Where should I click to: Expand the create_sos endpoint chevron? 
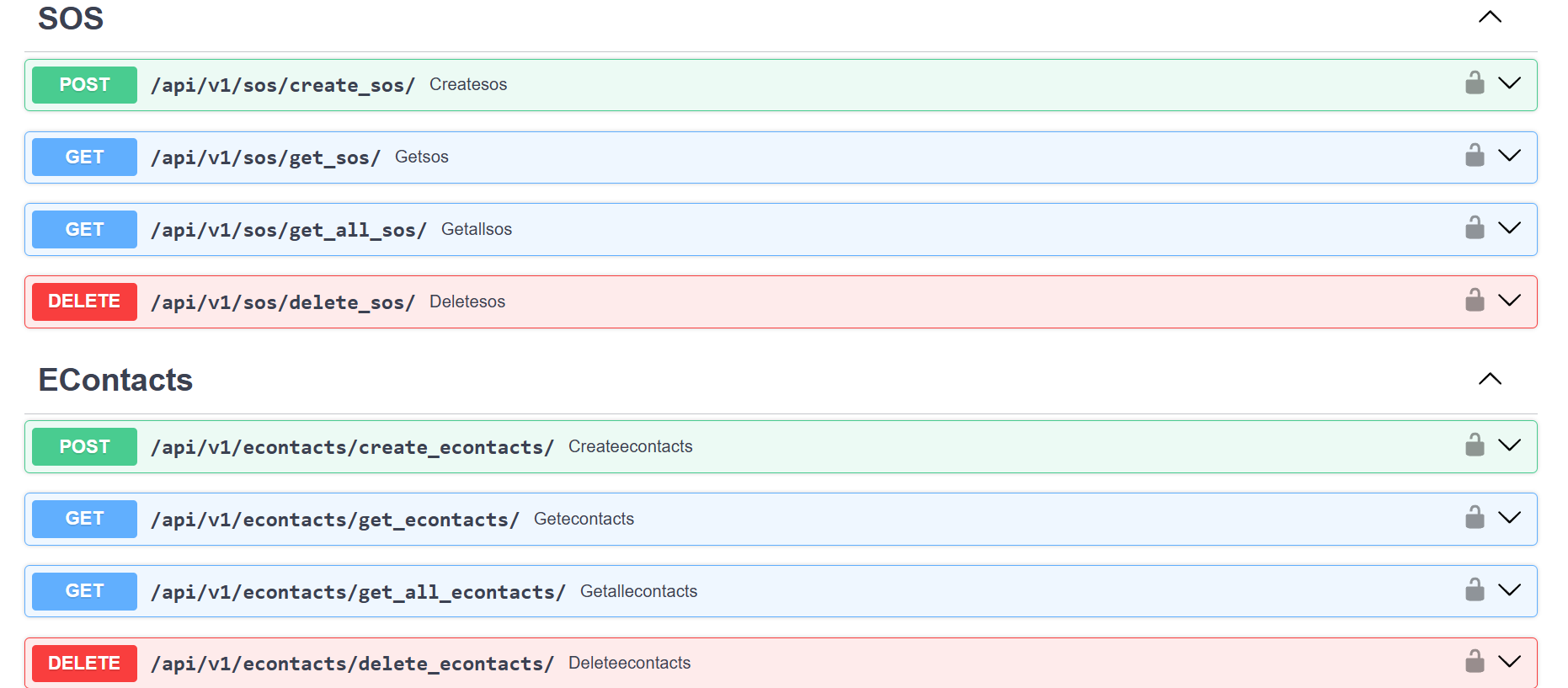coord(1510,83)
